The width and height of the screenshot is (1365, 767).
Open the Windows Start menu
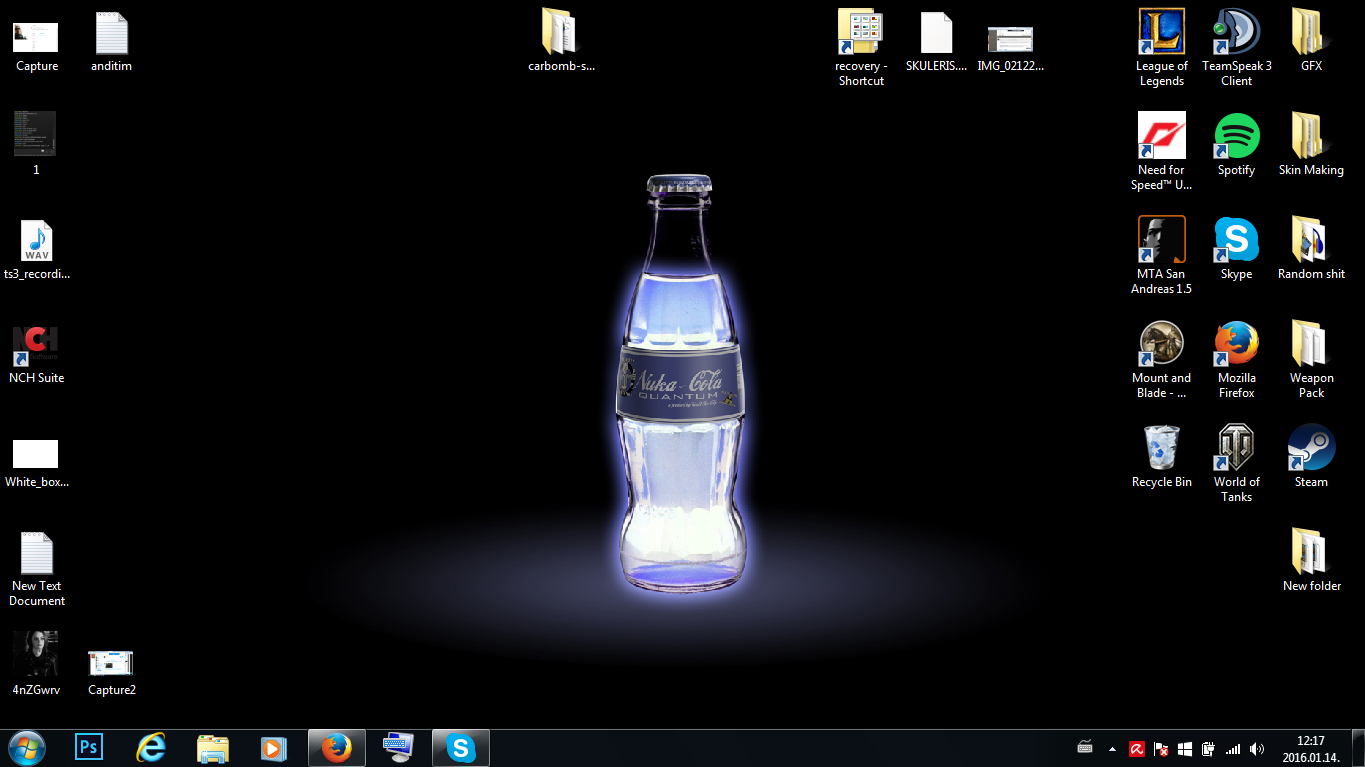pyautogui.click(x=27, y=748)
